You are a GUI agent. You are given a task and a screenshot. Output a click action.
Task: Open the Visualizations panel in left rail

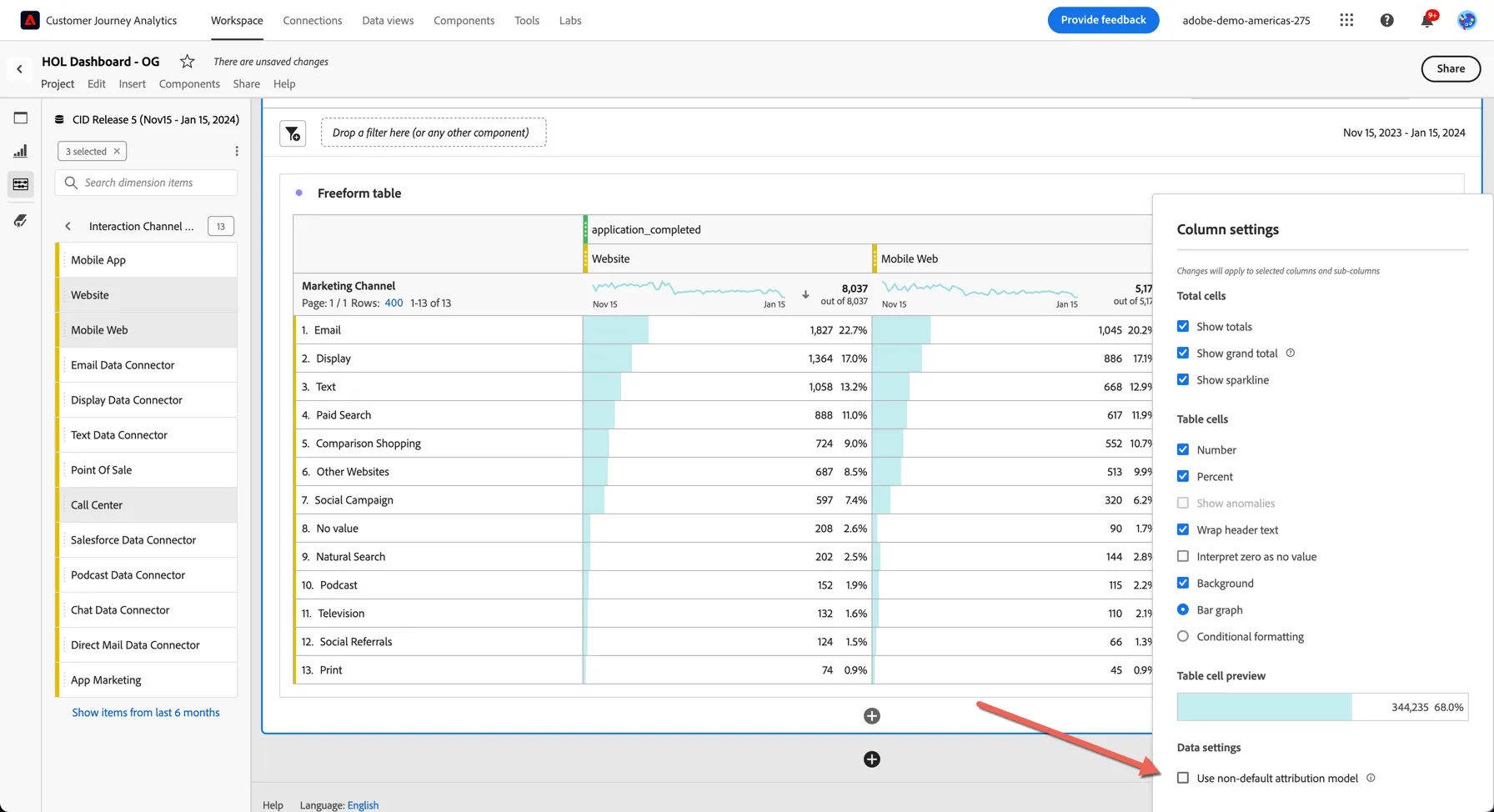(21, 151)
